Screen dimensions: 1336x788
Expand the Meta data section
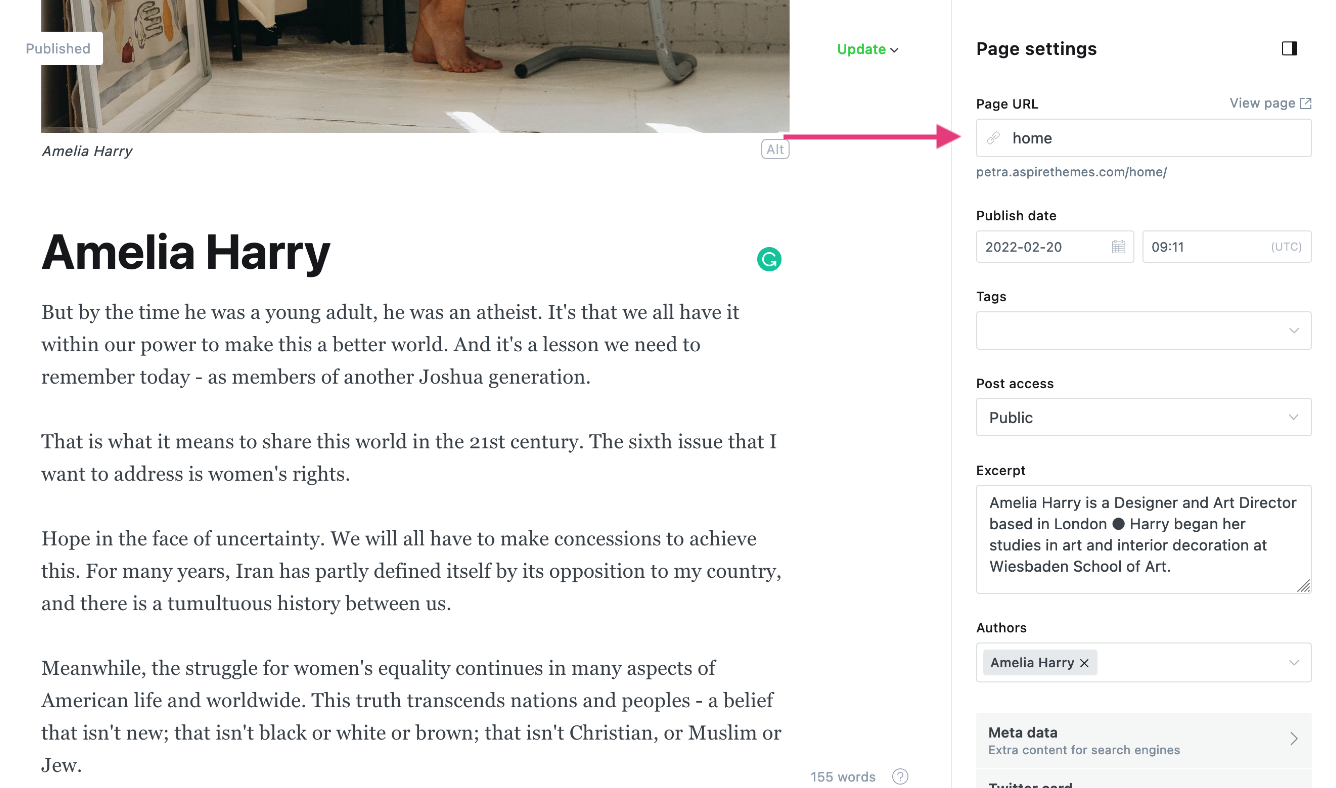click(1144, 740)
